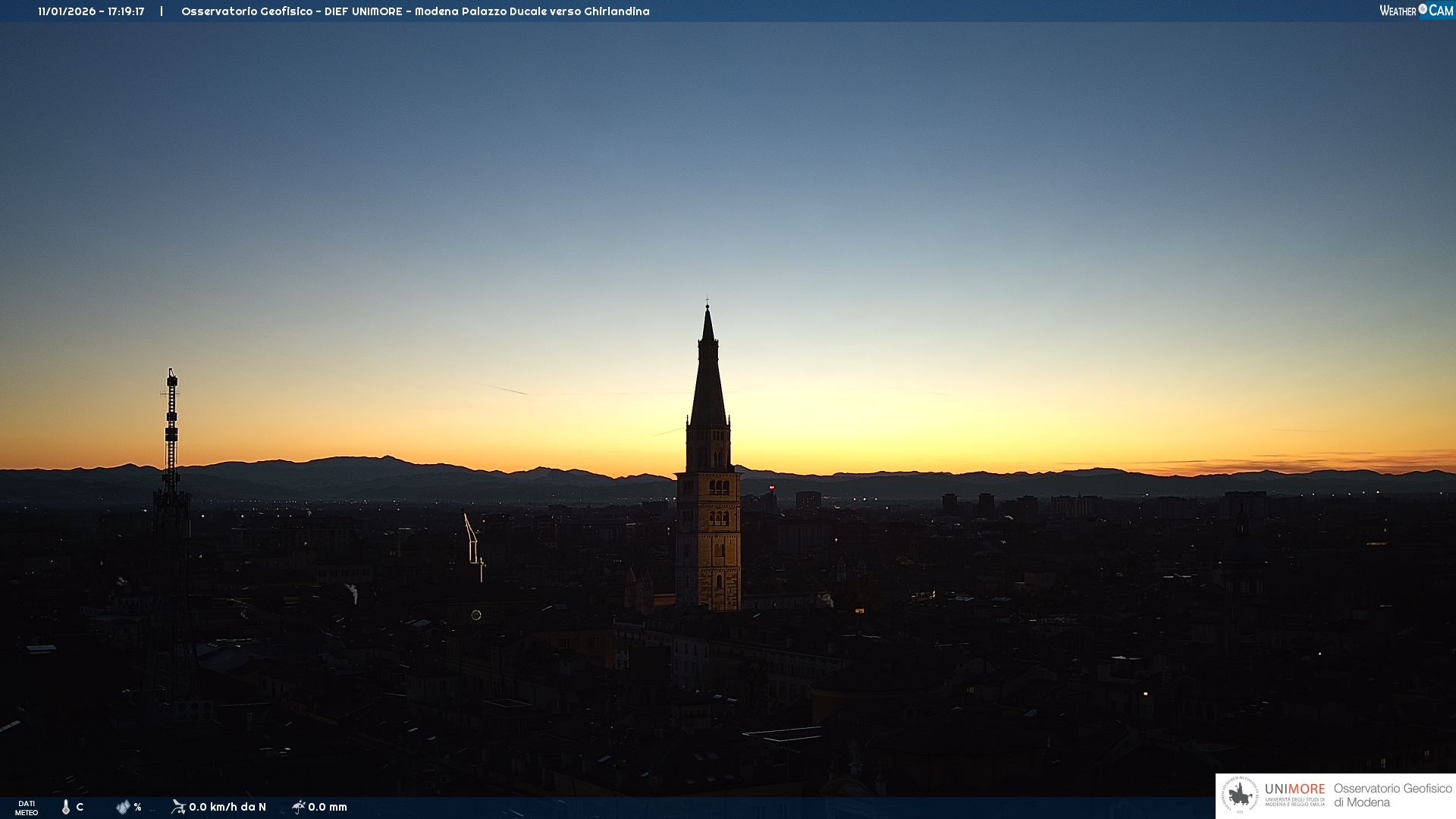The height and width of the screenshot is (819, 1456).
Task: Click the temperature C unit label
Action: coord(80,807)
